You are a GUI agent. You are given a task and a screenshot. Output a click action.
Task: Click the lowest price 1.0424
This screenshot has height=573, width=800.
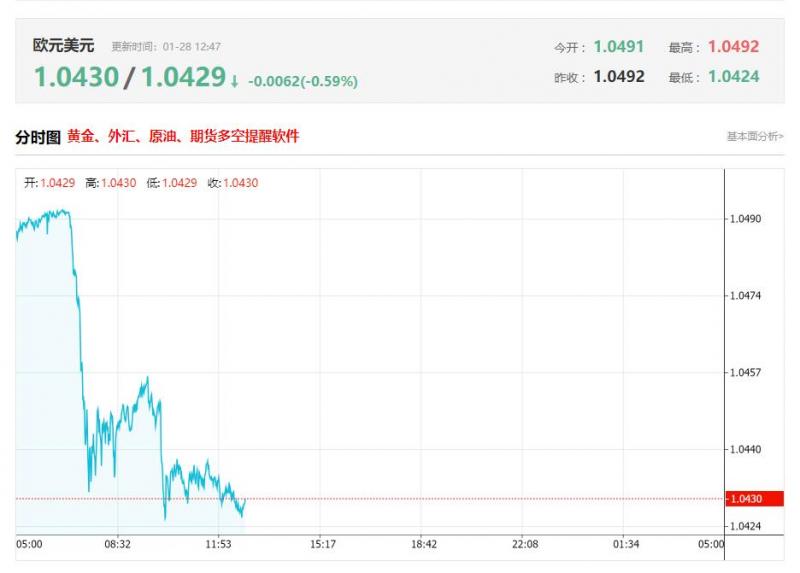[x=734, y=77]
